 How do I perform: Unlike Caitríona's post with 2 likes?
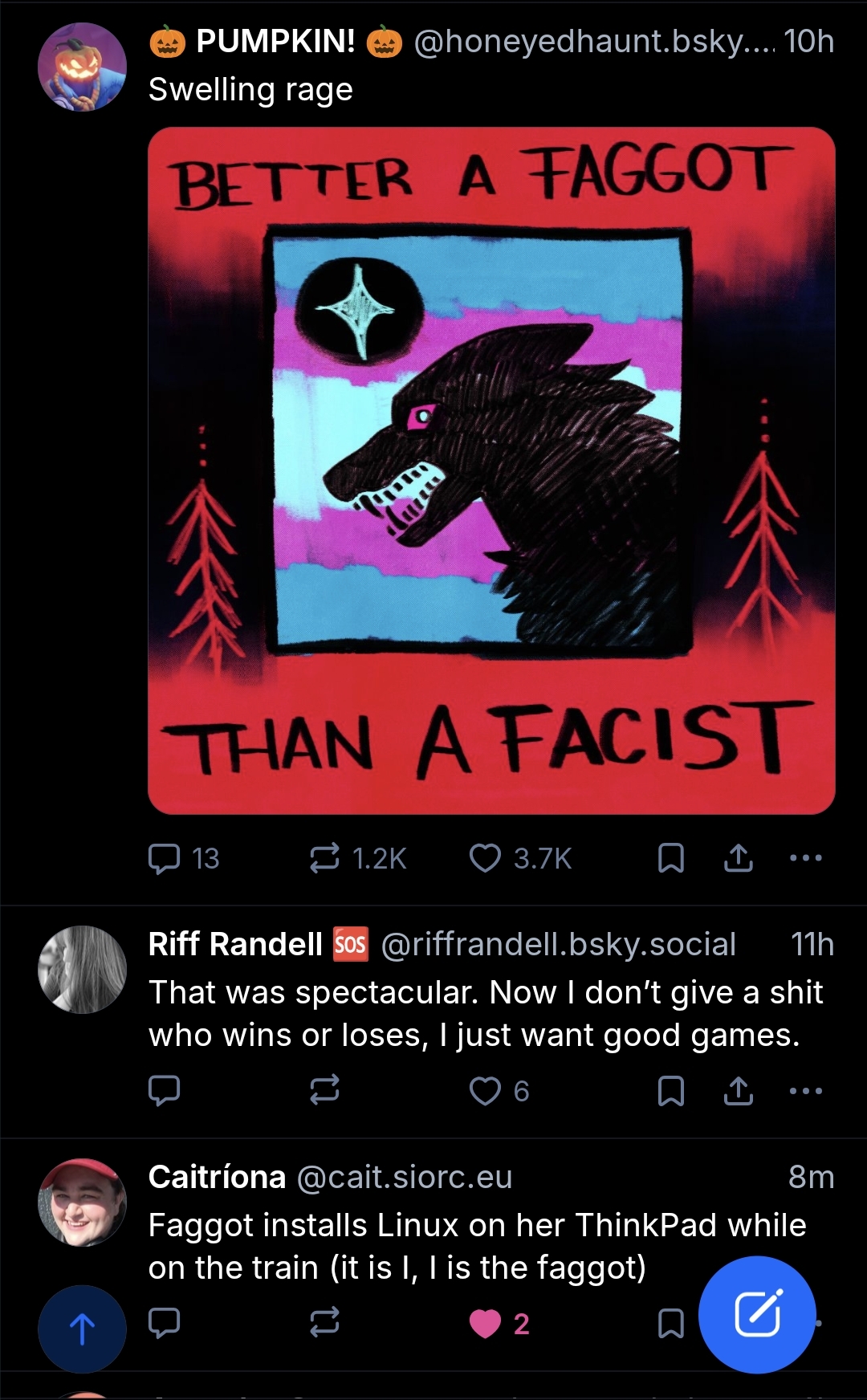pyautogui.click(x=485, y=1324)
